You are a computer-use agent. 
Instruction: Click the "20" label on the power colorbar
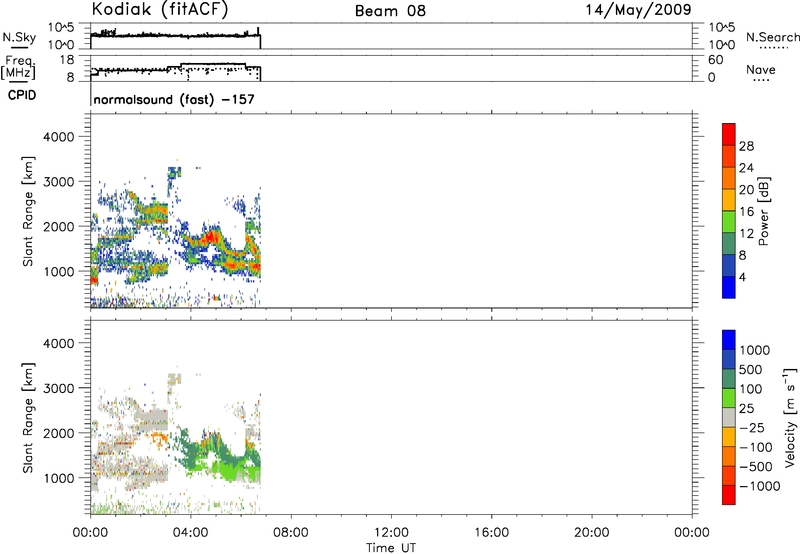coord(746,190)
